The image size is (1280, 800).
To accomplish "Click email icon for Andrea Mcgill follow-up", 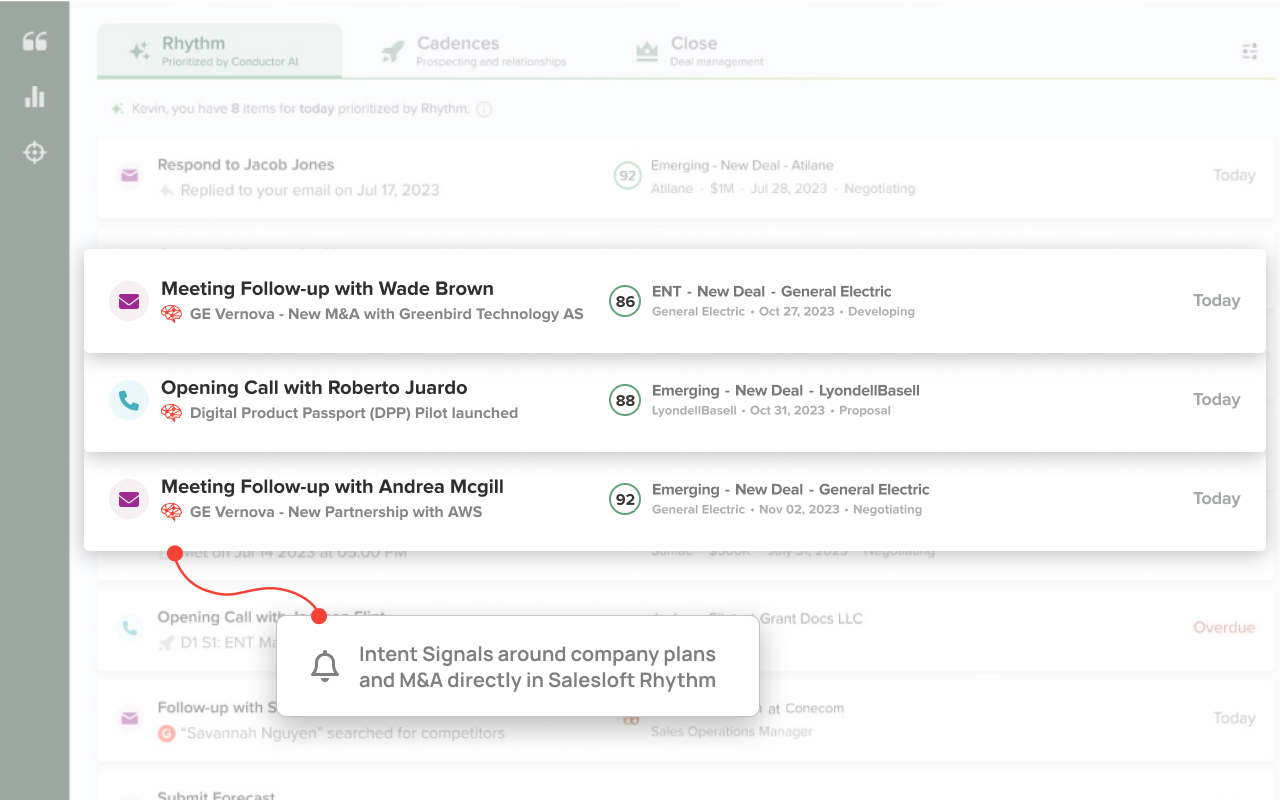I will [x=129, y=499].
